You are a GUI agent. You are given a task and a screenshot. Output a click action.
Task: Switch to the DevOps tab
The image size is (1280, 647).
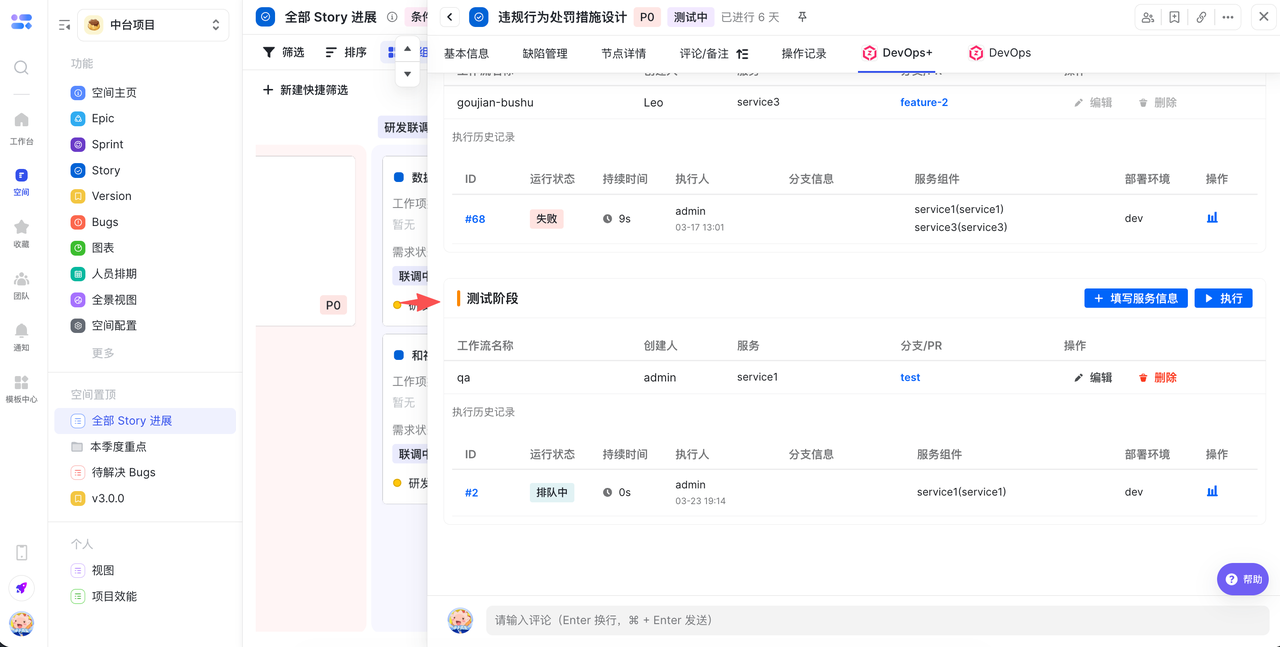coord(999,53)
